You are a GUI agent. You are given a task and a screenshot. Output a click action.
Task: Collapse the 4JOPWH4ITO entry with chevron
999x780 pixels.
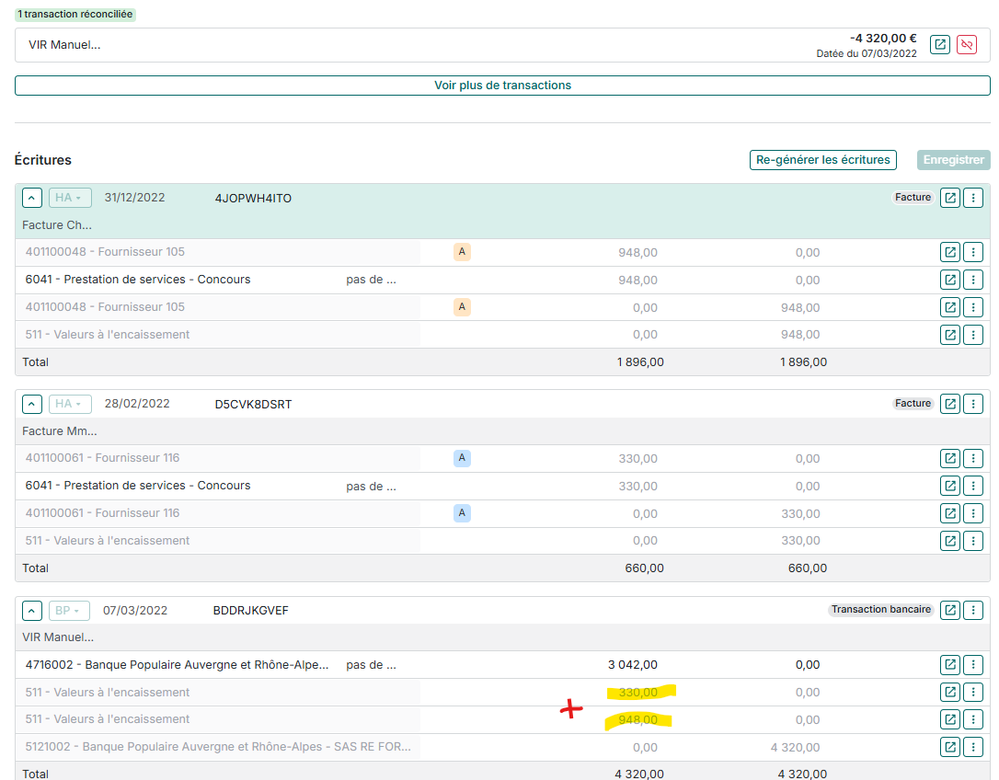(32, 198)
